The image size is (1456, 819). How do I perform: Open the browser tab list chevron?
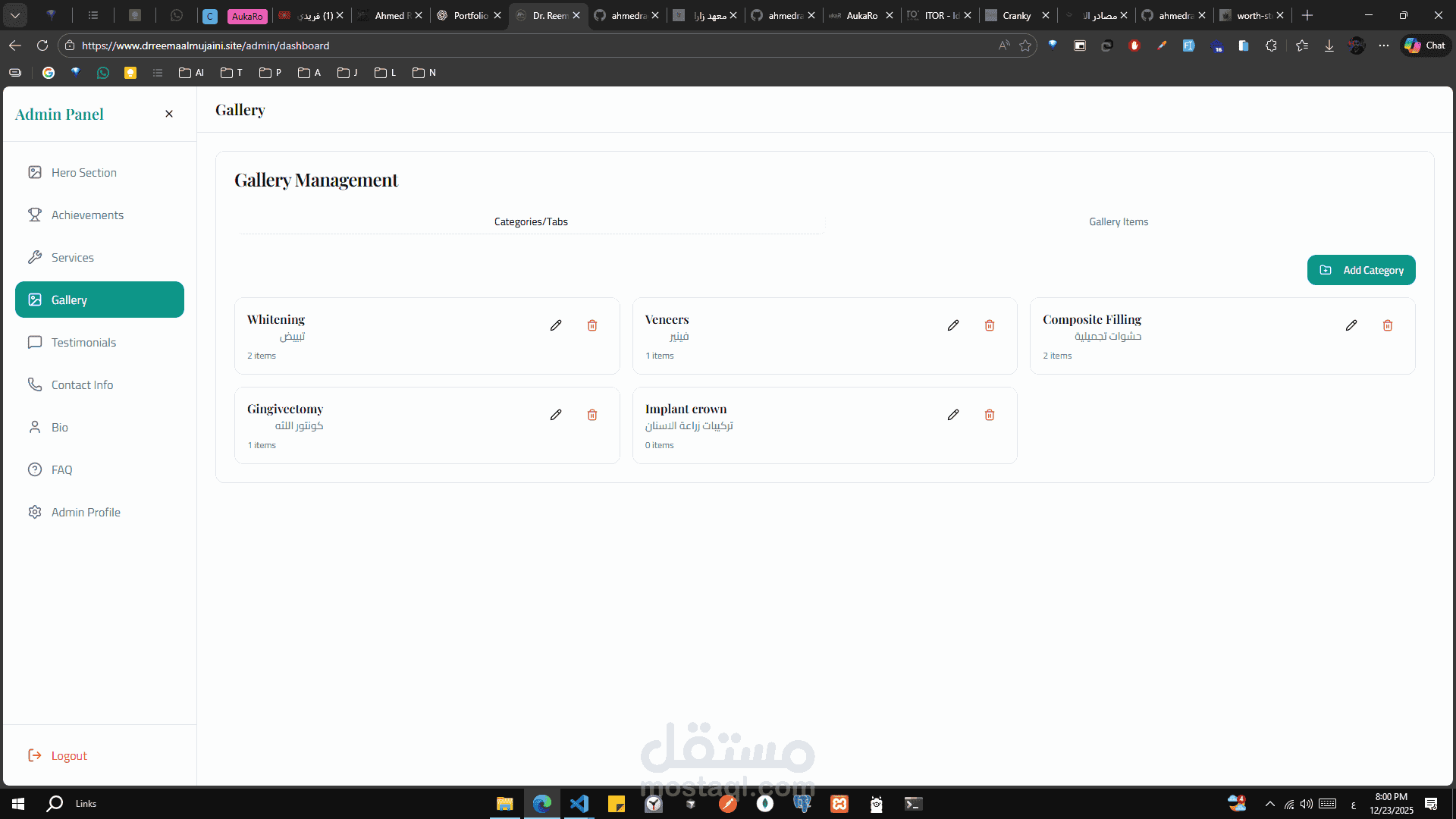click(x=15, y=15)
